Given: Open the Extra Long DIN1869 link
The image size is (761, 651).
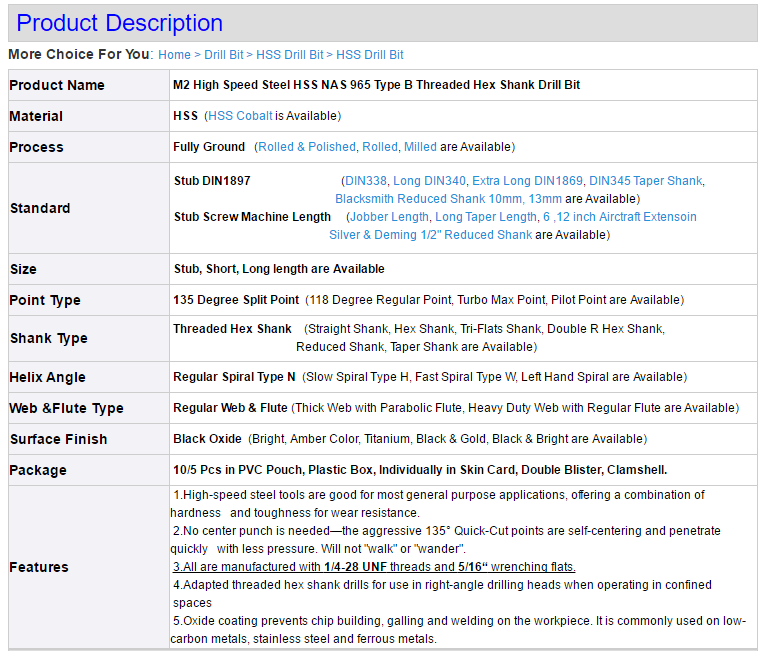Looking at the screenshot, I should (x=527, y=181).
